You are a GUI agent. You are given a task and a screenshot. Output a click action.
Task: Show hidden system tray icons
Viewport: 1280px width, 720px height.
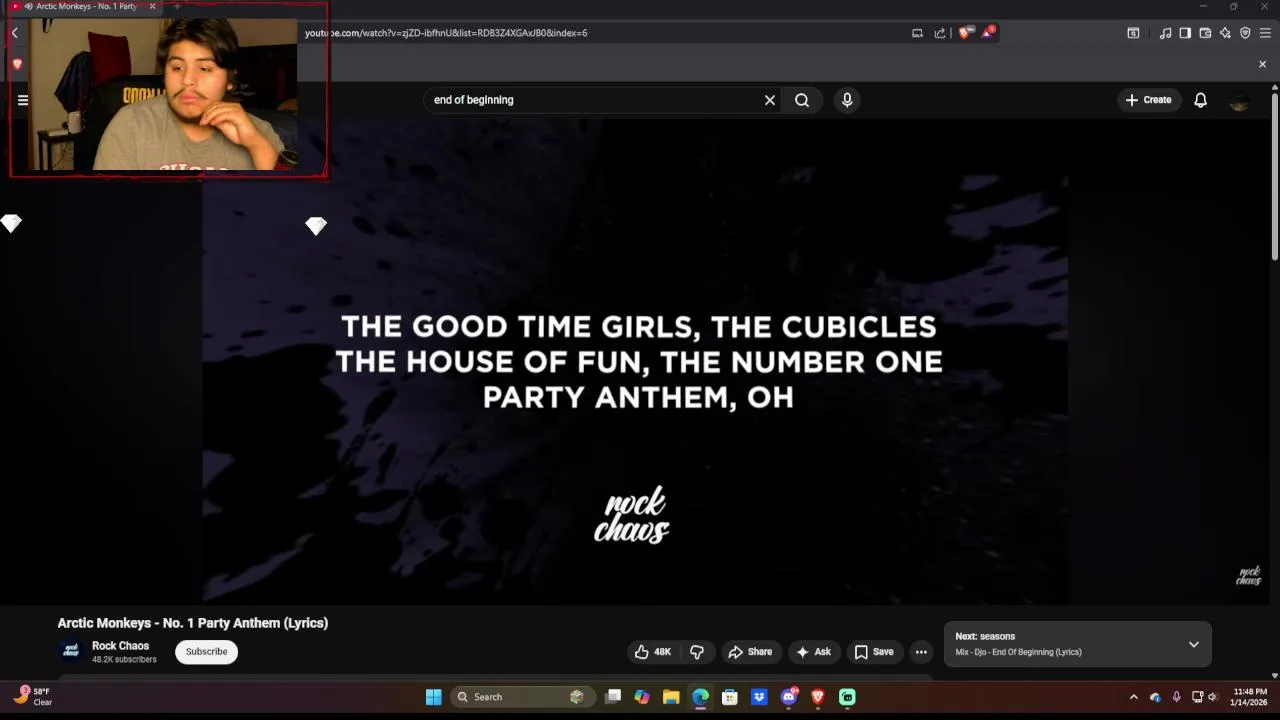1133,697
